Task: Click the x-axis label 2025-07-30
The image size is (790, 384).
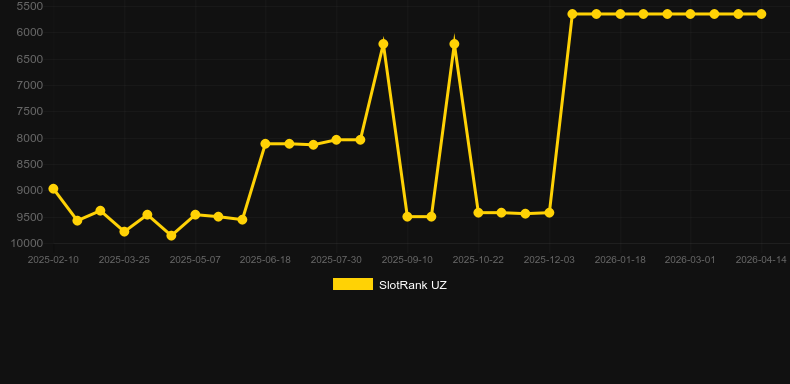Action: tap(336, 260)
